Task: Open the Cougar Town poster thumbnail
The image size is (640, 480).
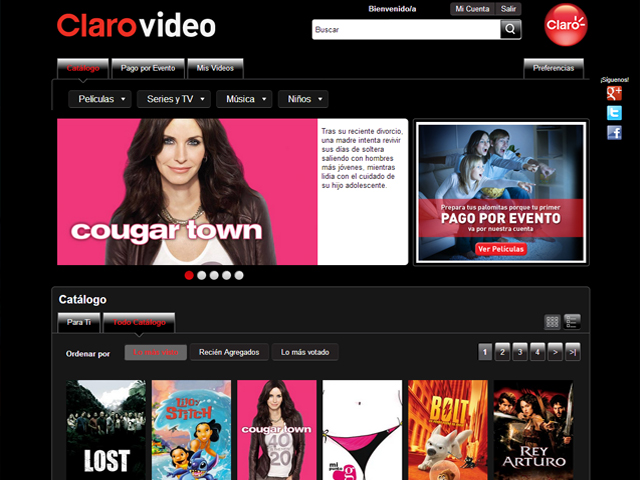Action: pyautogui.click(x=277, y=430)
